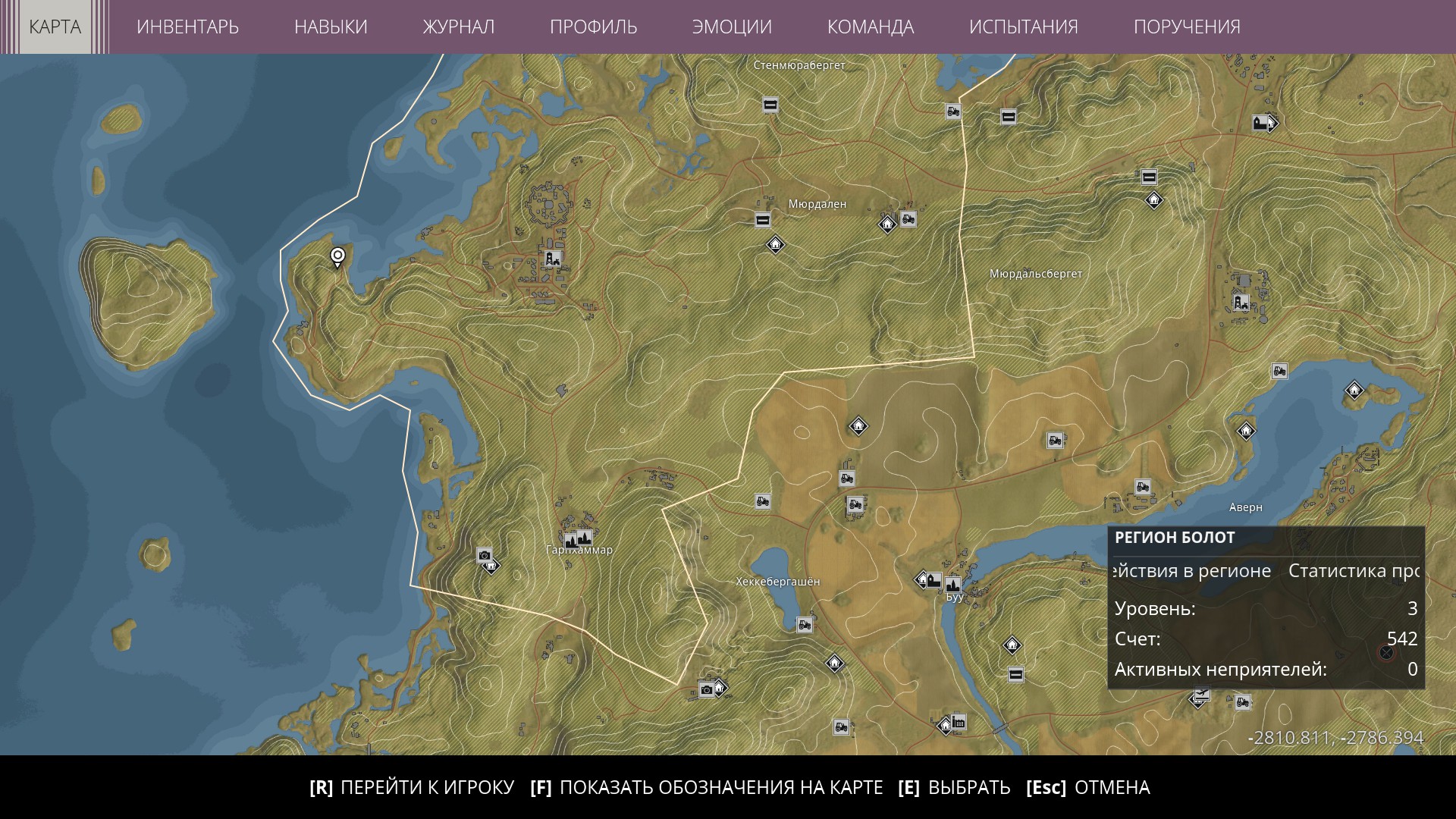Select safe house icon above the bunker south of Буу
Screen dimensions: 1456x819
[1012, 645]
